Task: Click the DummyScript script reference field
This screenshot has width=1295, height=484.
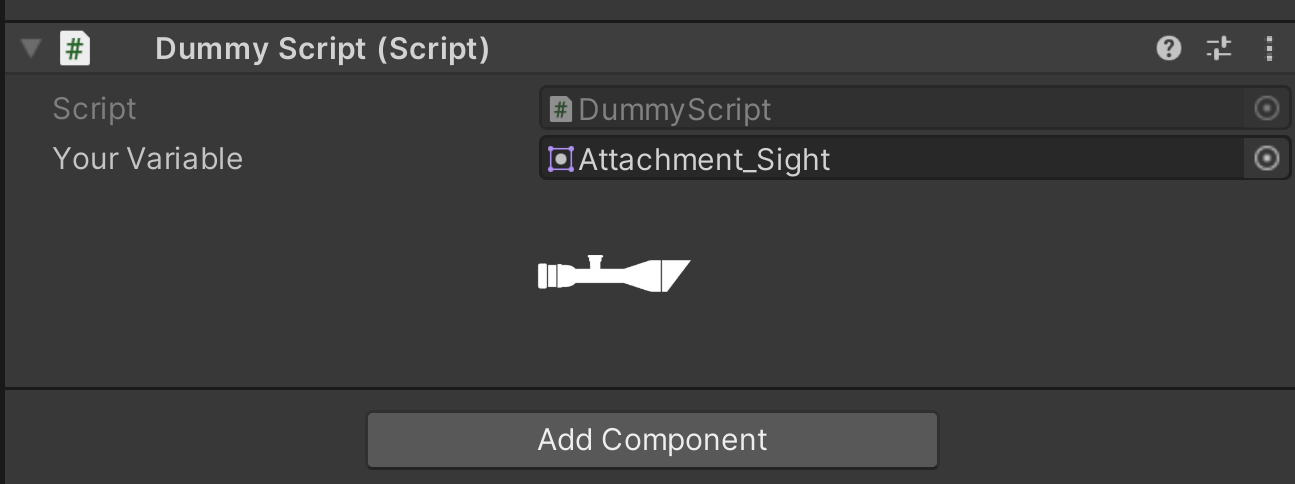Action: pyautogui.click(x=900, y=109)
